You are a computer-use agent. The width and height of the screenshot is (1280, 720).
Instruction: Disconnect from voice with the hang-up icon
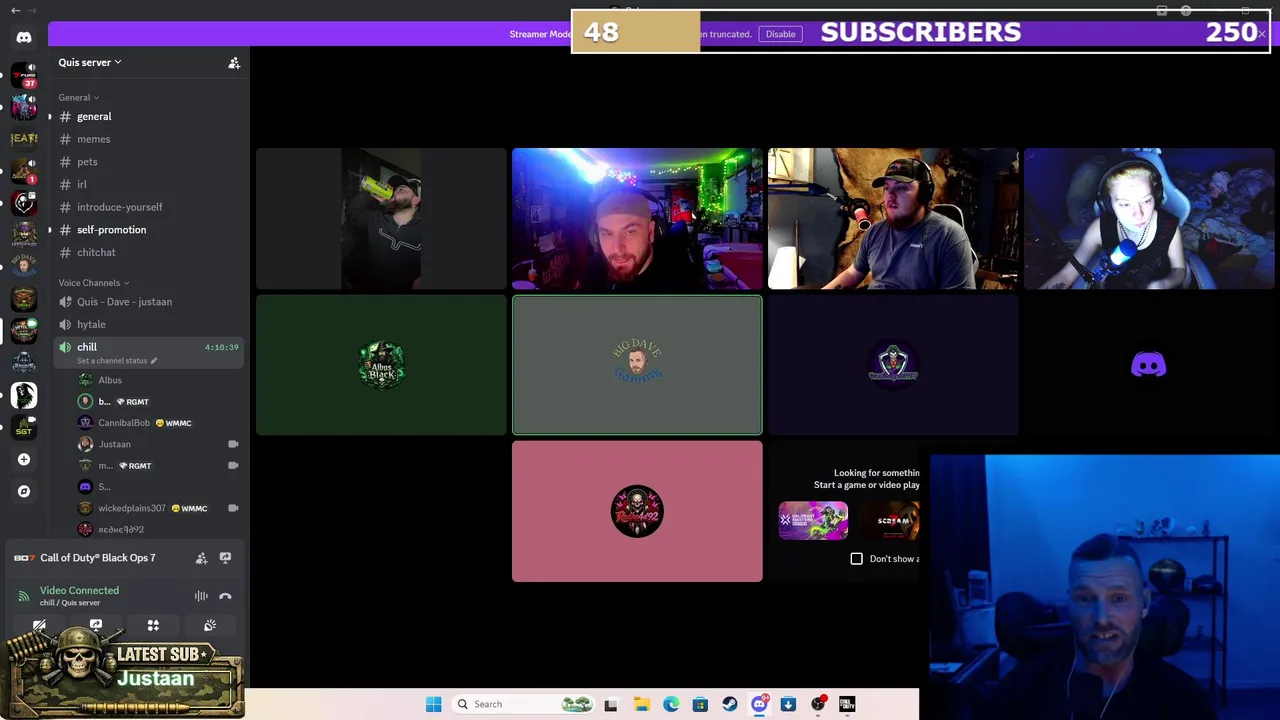coord(225,596)
